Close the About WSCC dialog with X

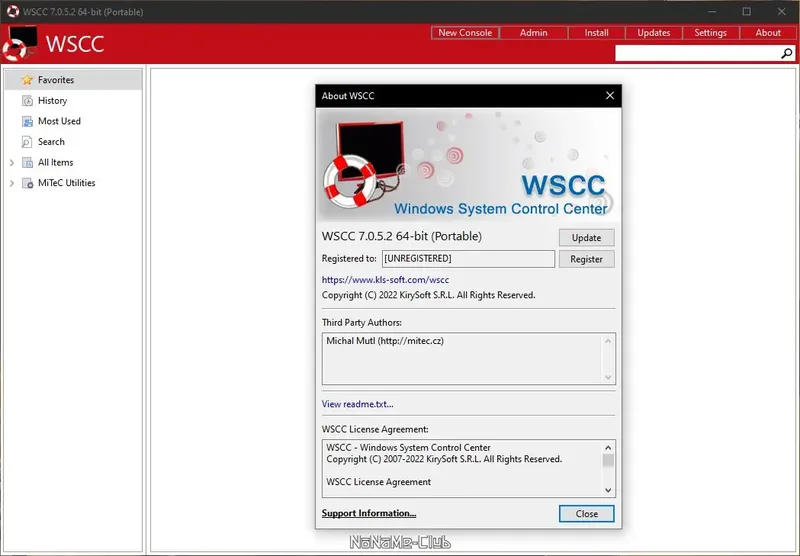[610, 95]
